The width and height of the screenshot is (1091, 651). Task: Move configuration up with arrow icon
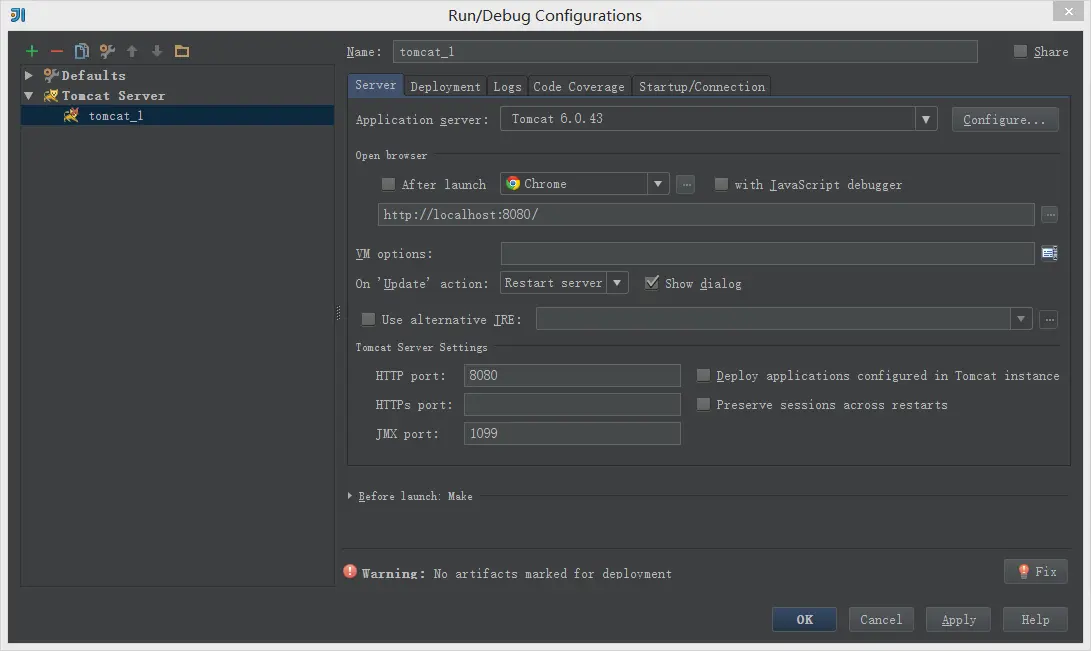pos(132,51)
